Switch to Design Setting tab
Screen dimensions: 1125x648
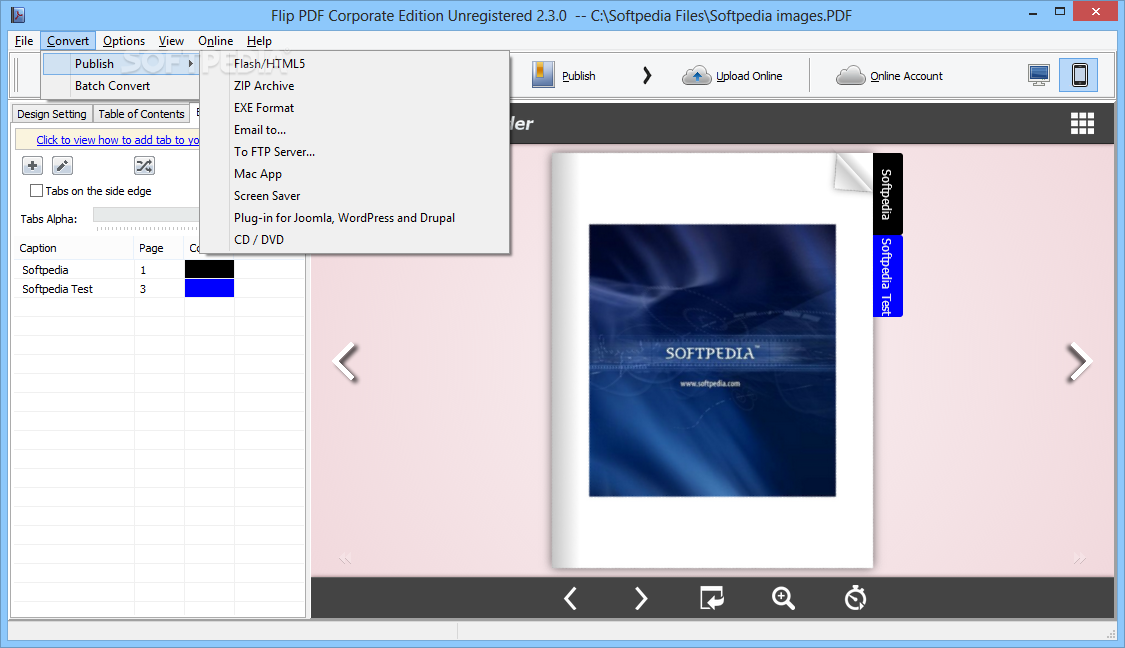pos(52,114)
